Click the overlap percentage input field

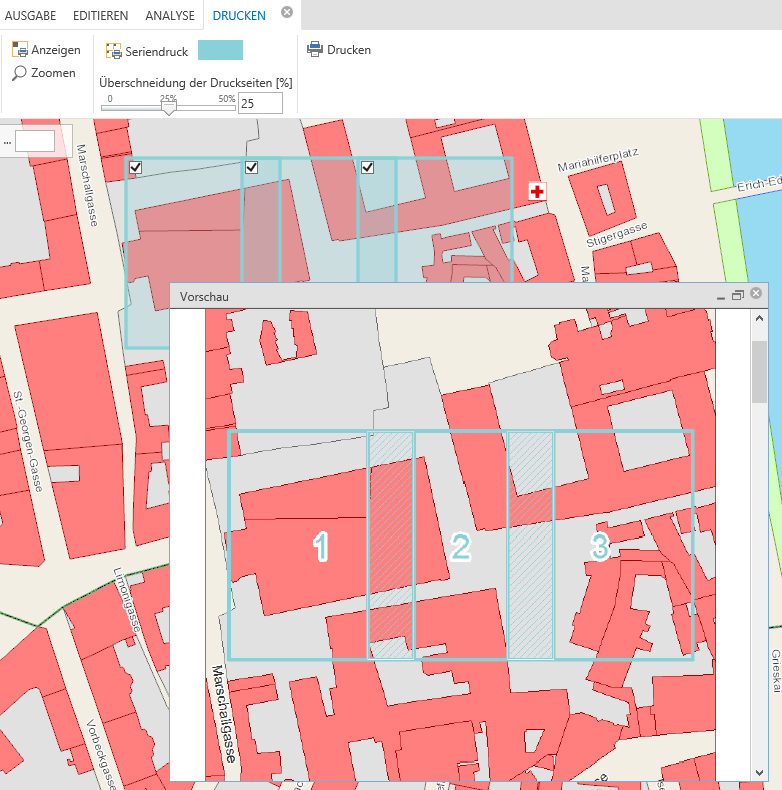coord(260,103)
